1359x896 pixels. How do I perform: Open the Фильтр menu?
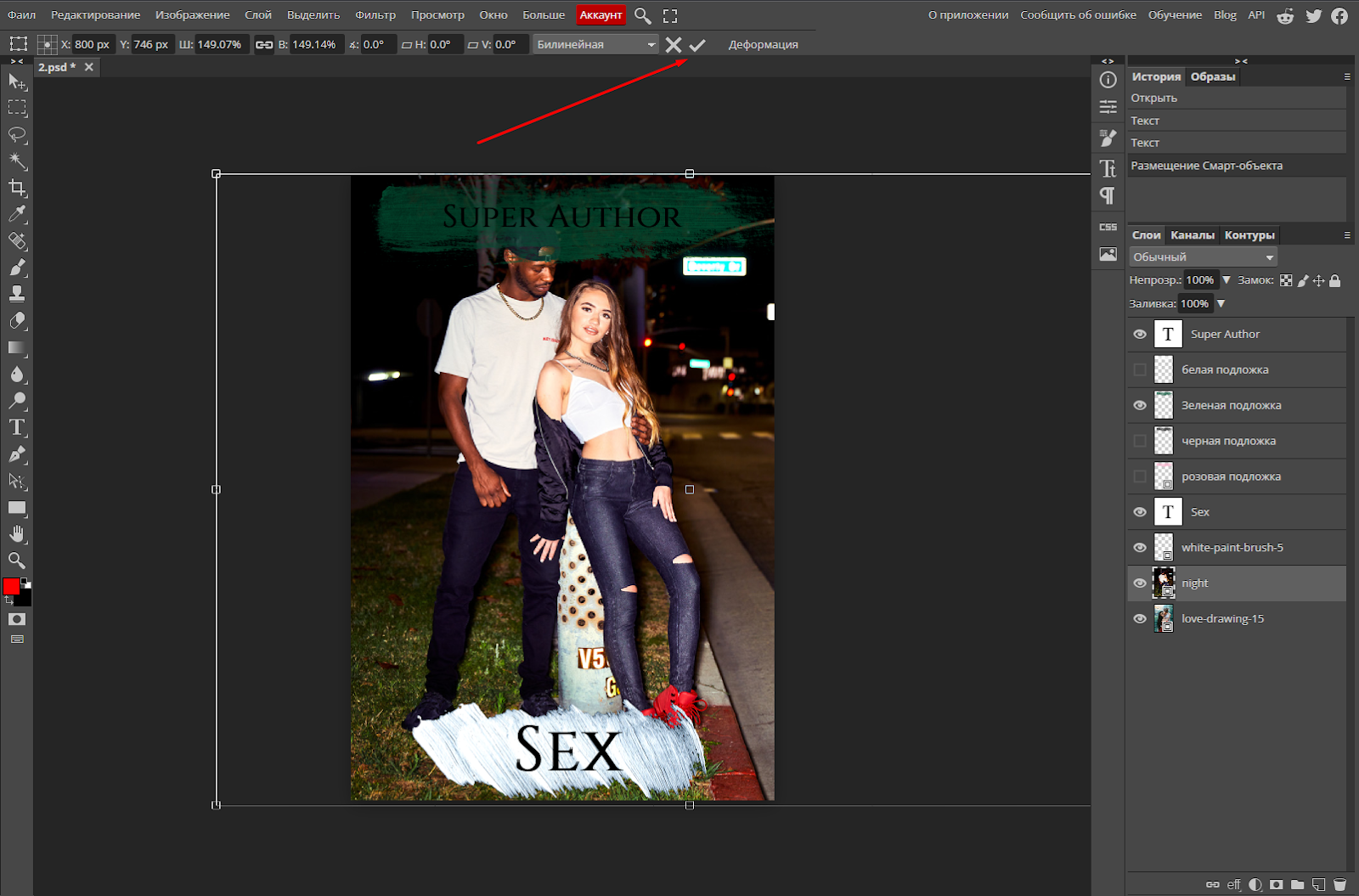click(375, 15)
